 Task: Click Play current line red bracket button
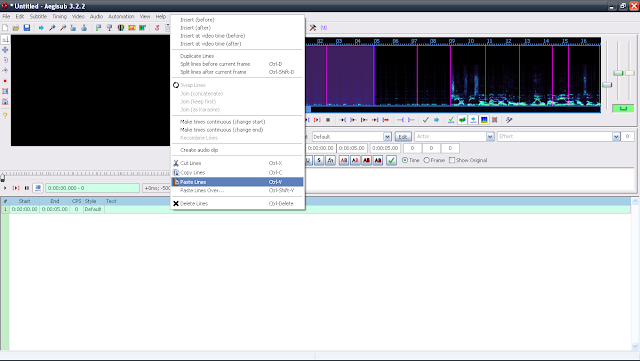pyautogui.click(x=16, y=188)
